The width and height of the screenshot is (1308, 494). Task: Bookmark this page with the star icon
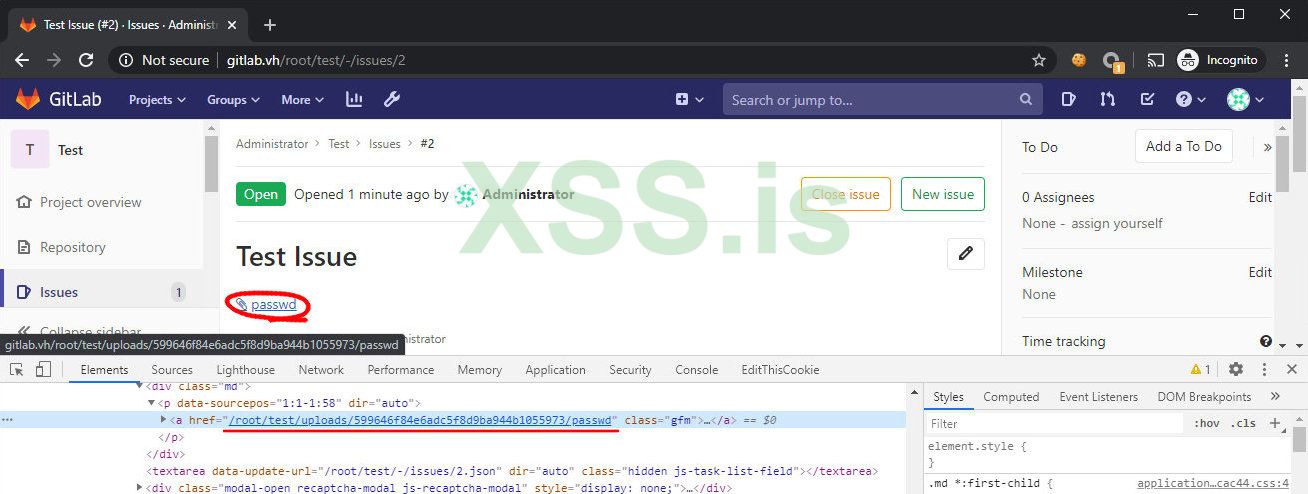(x=1039, y=60)
